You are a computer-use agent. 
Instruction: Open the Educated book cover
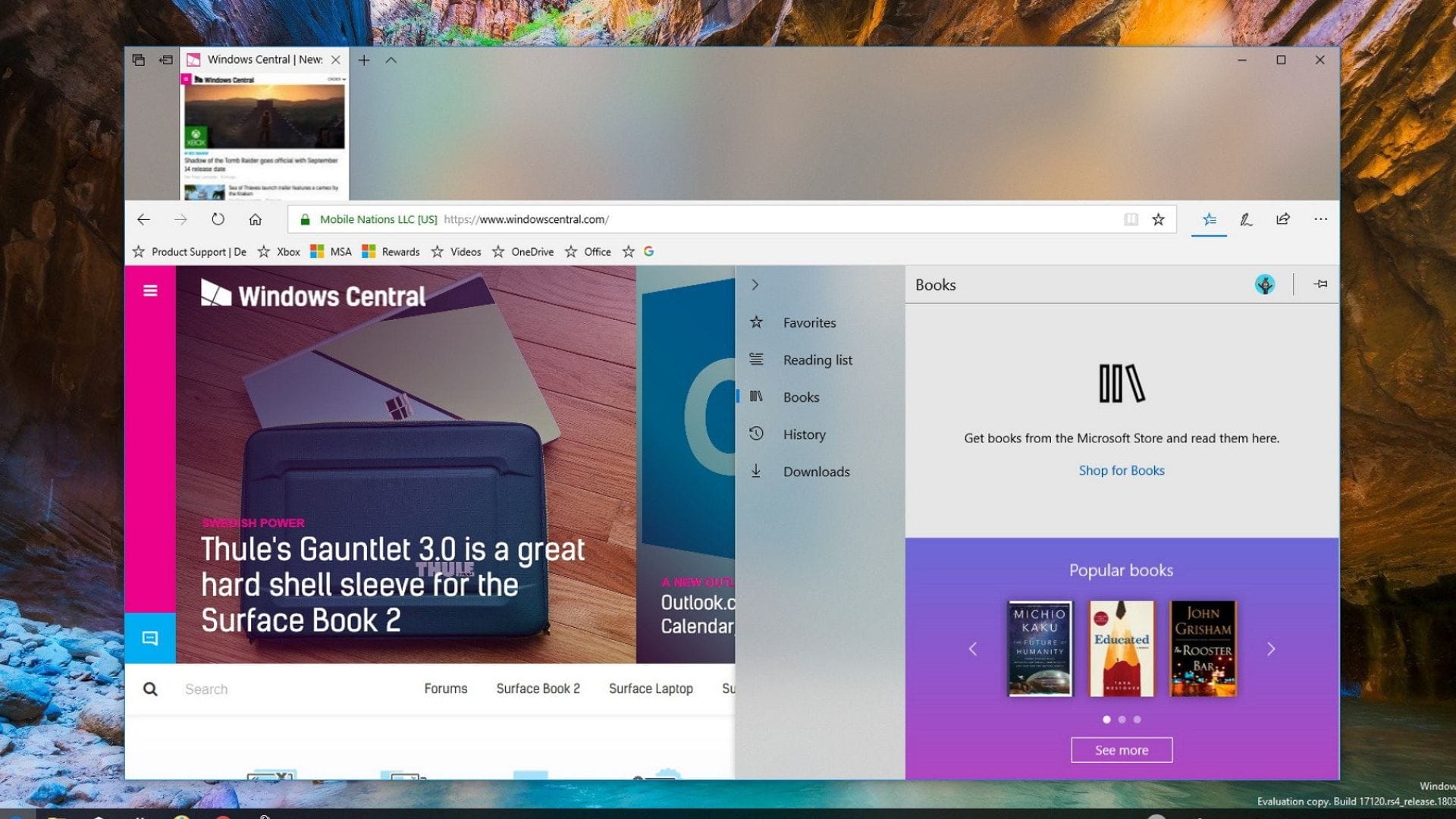coord(1122,648)
